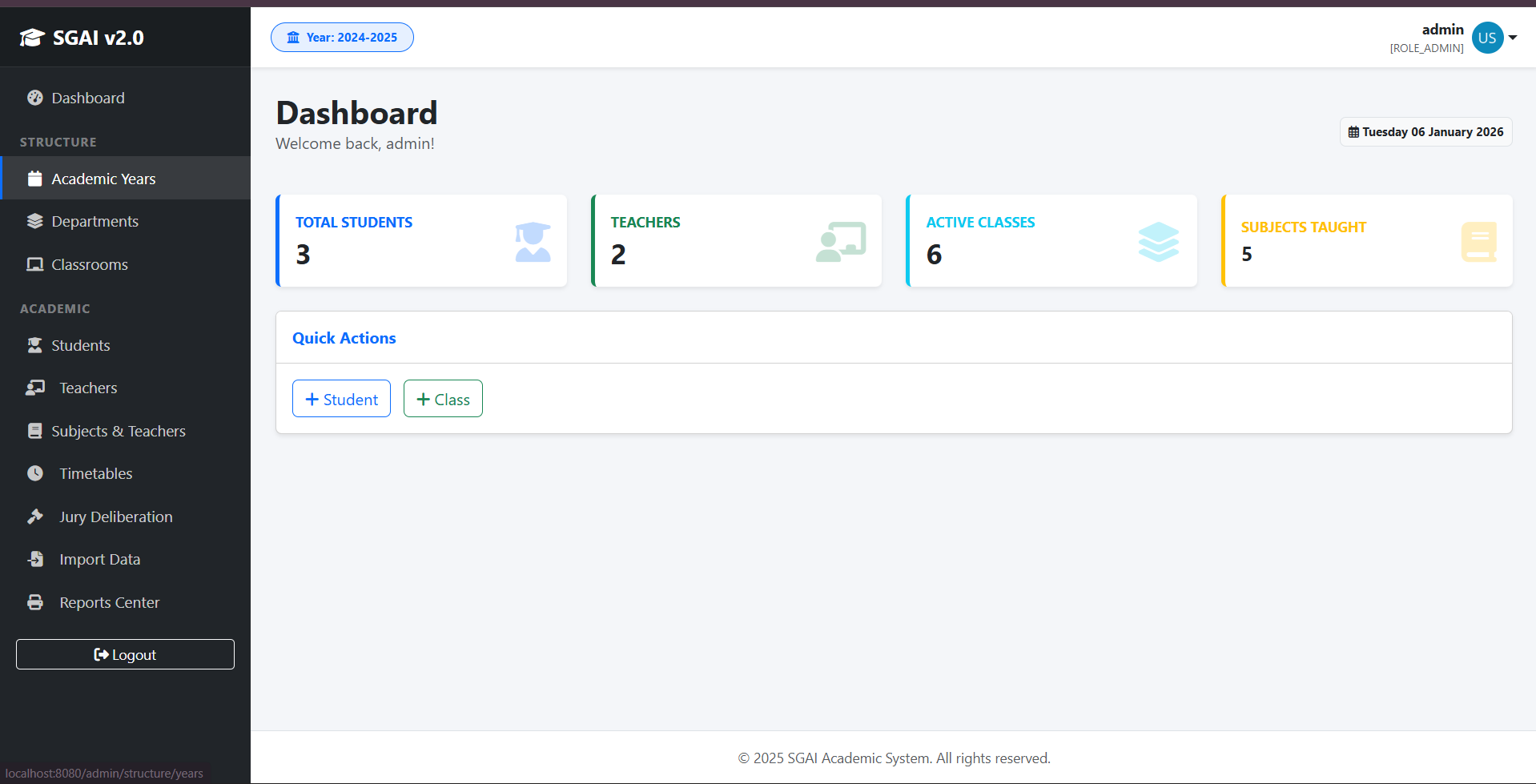Open Subjects & Teachers page
Screen dimensions: 1536x784
pos(125,431)
